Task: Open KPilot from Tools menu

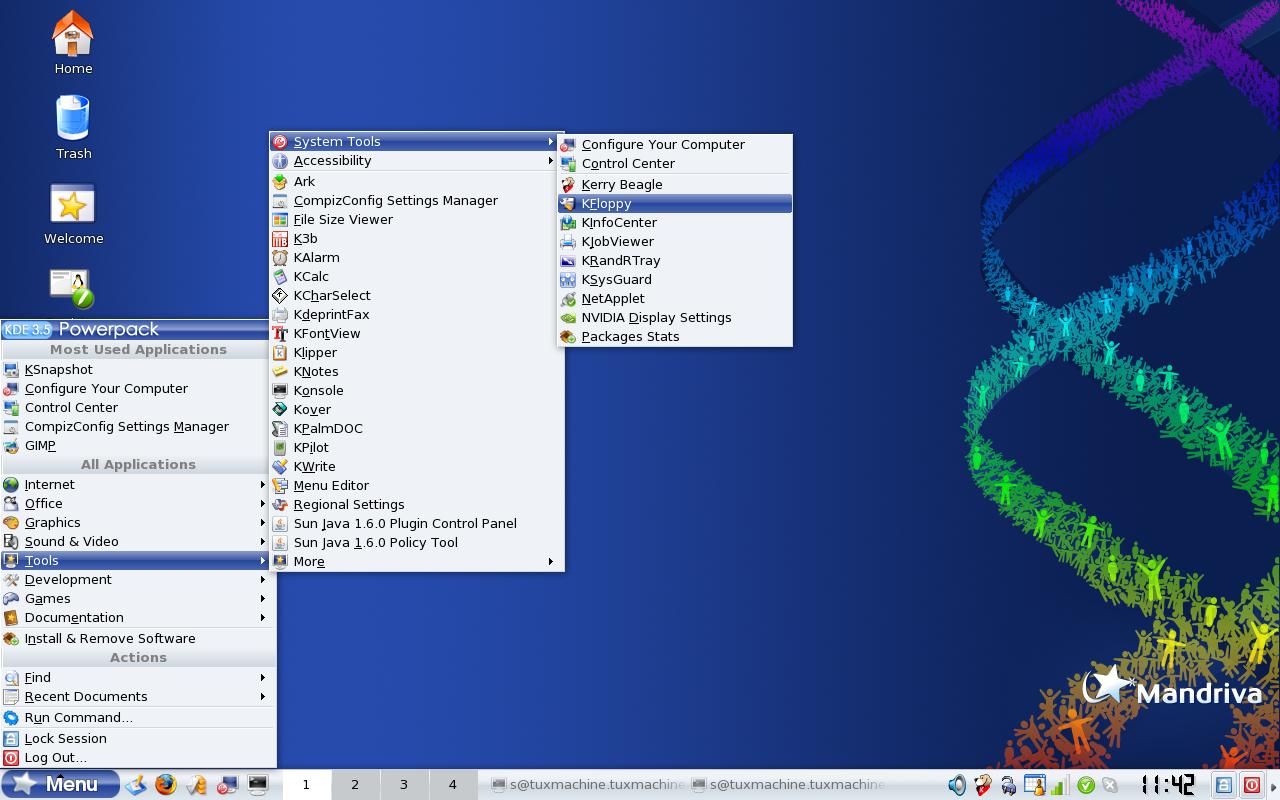Action: (x=417, y=448)
